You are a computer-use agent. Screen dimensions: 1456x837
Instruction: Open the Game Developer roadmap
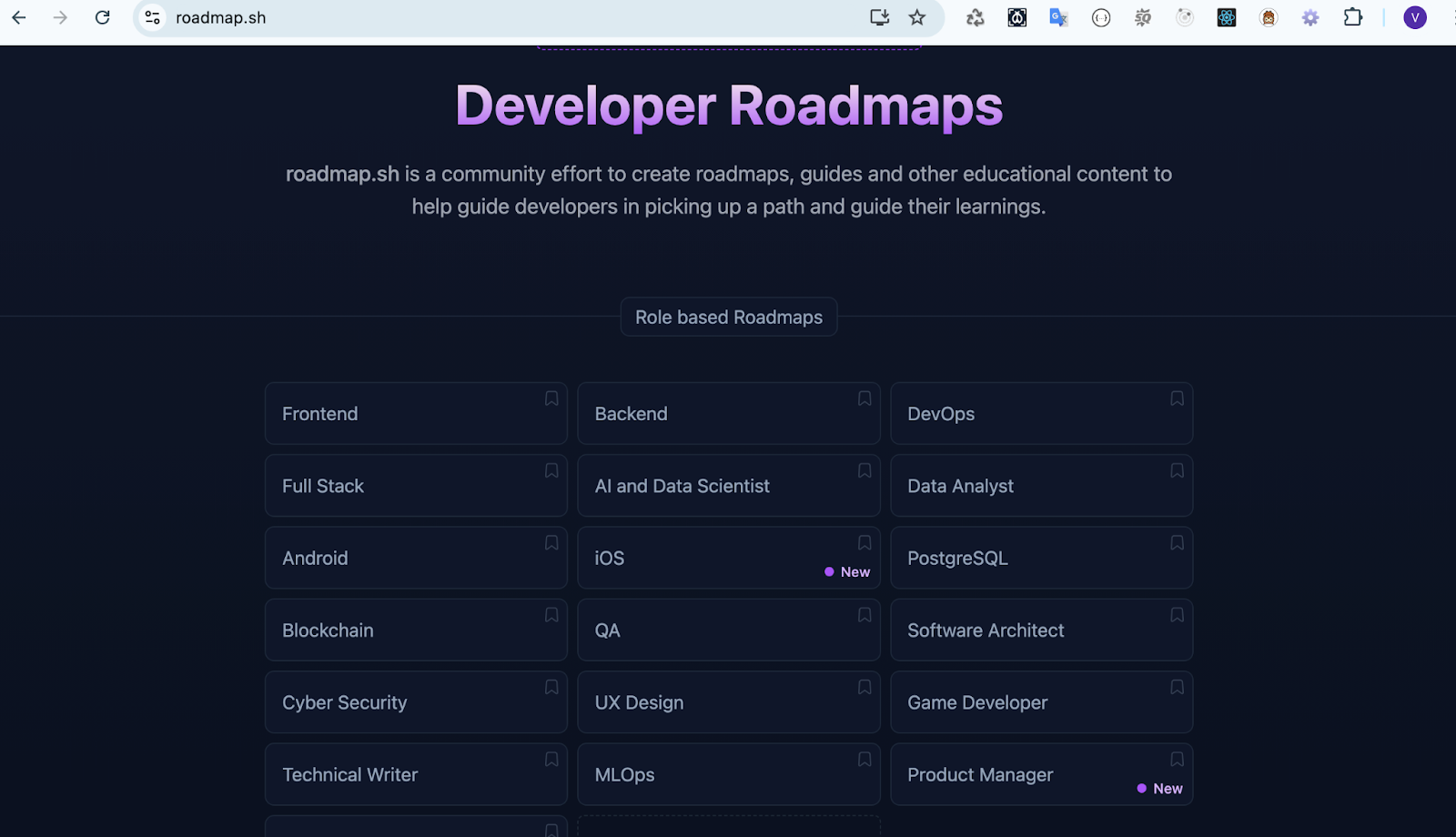pos(1042,702)
